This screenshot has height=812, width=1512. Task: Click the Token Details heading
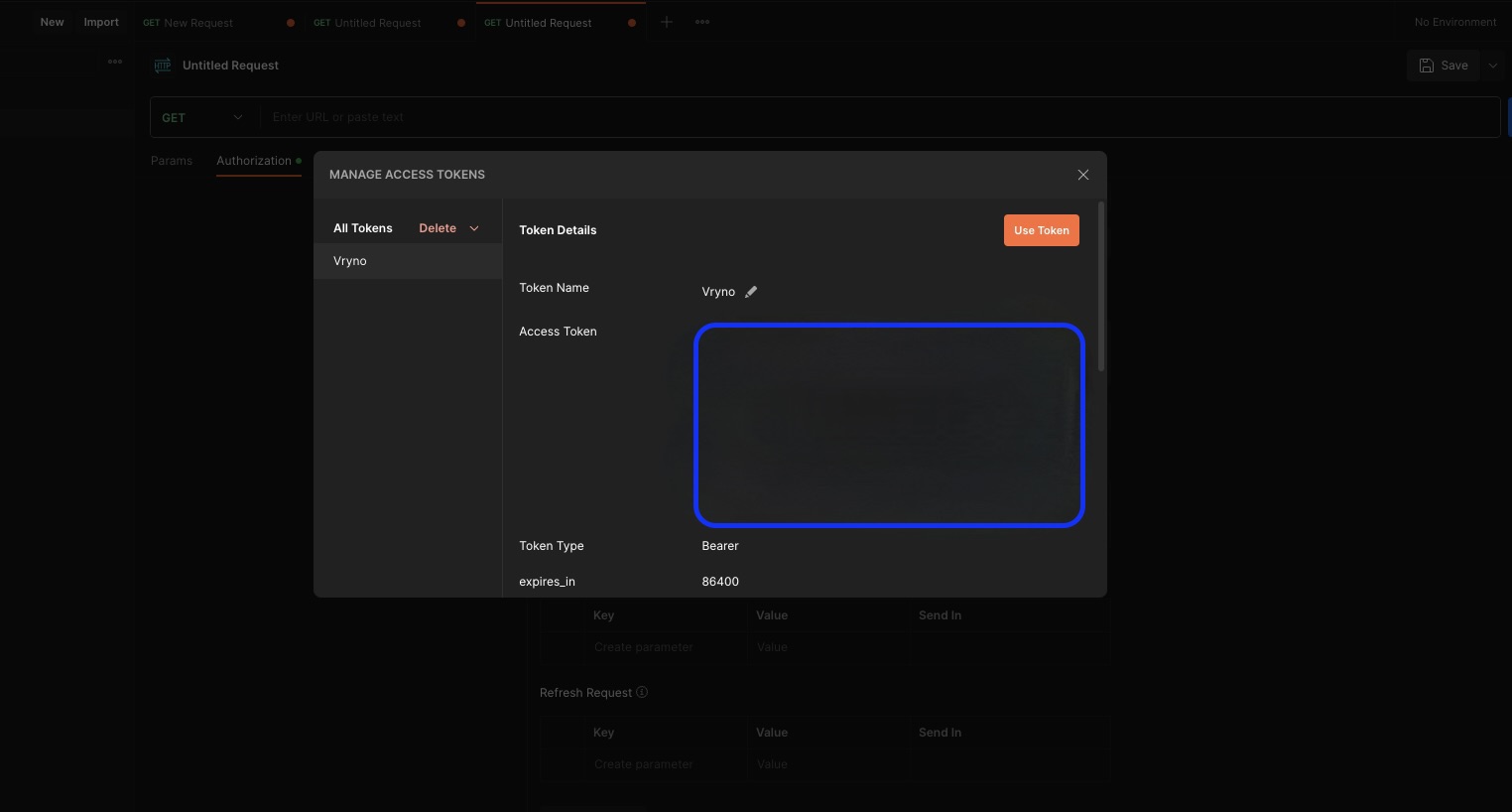tap(558, 230)
